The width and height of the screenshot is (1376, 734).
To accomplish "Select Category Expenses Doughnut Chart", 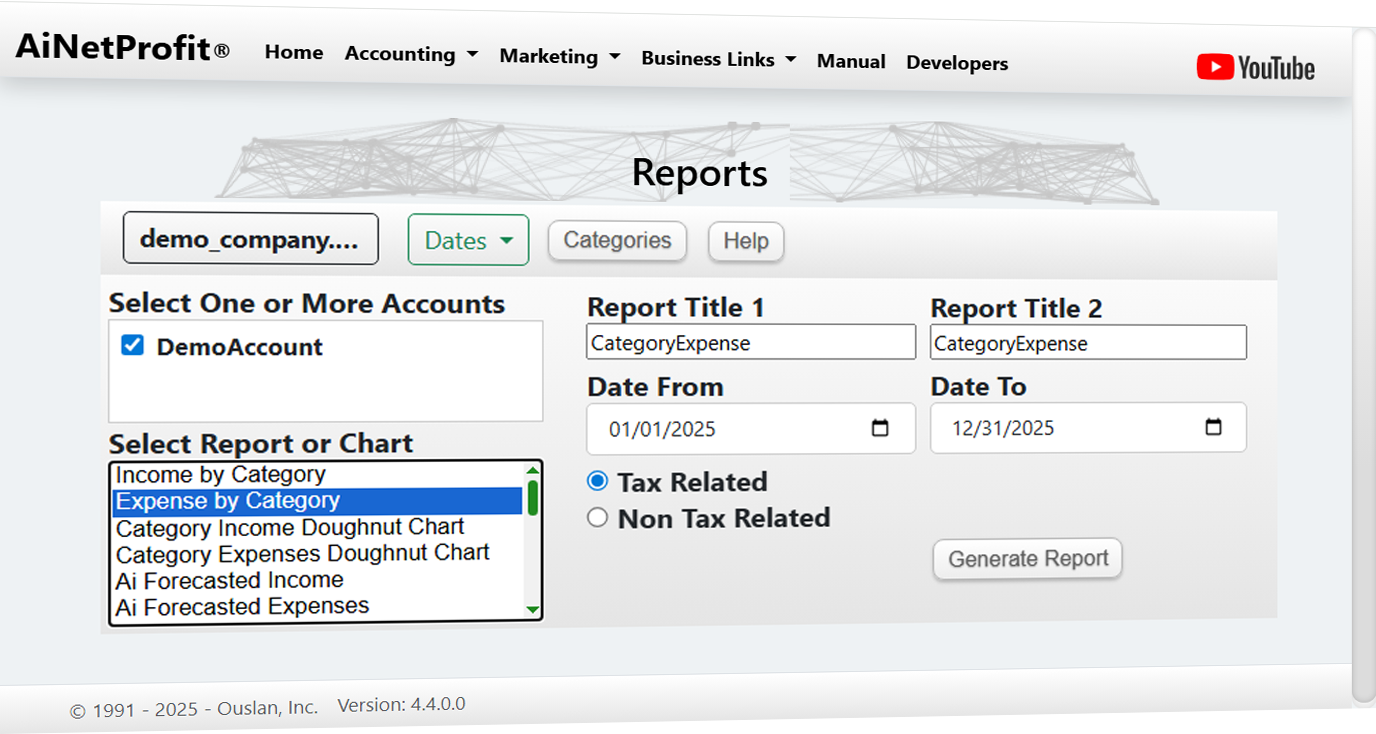I will click(x=316, y=553).
